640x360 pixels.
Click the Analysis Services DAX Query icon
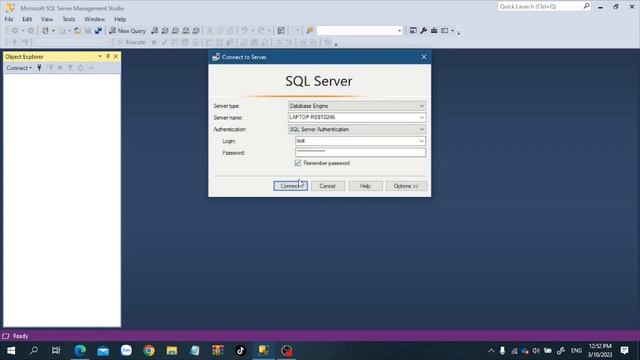click(196, 31)
